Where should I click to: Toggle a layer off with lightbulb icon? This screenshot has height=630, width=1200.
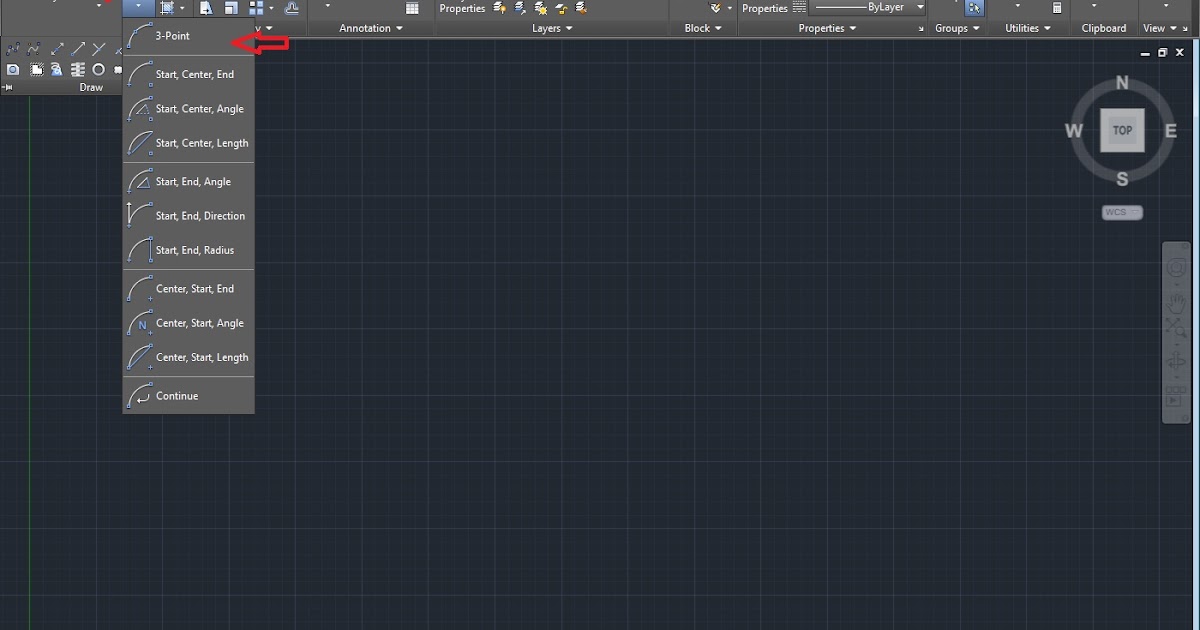tap(500, 8)
